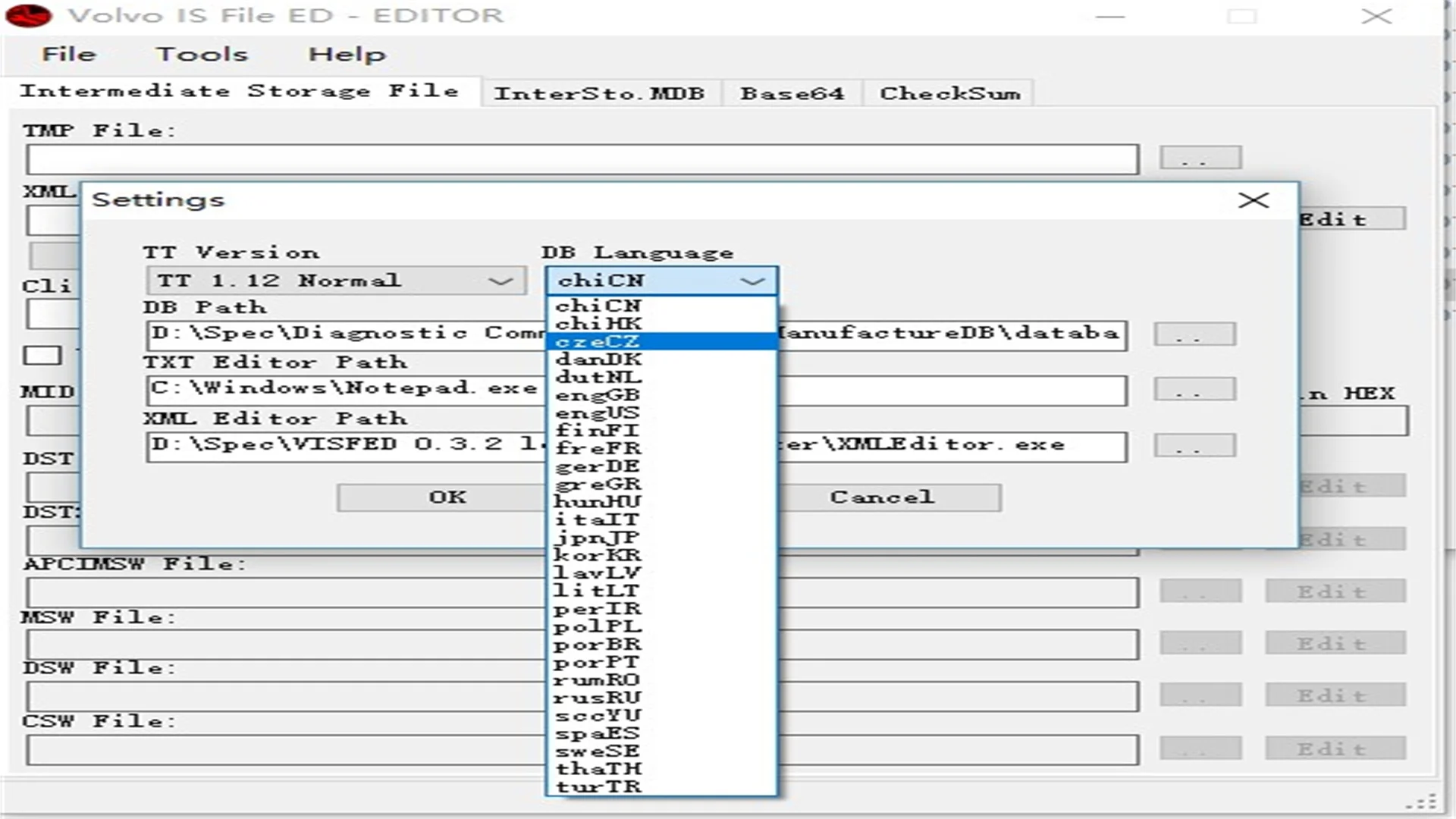1456x819 pixels.
Task: Click Cancel in the Settings dialog
Action: (x=880, y=497)
